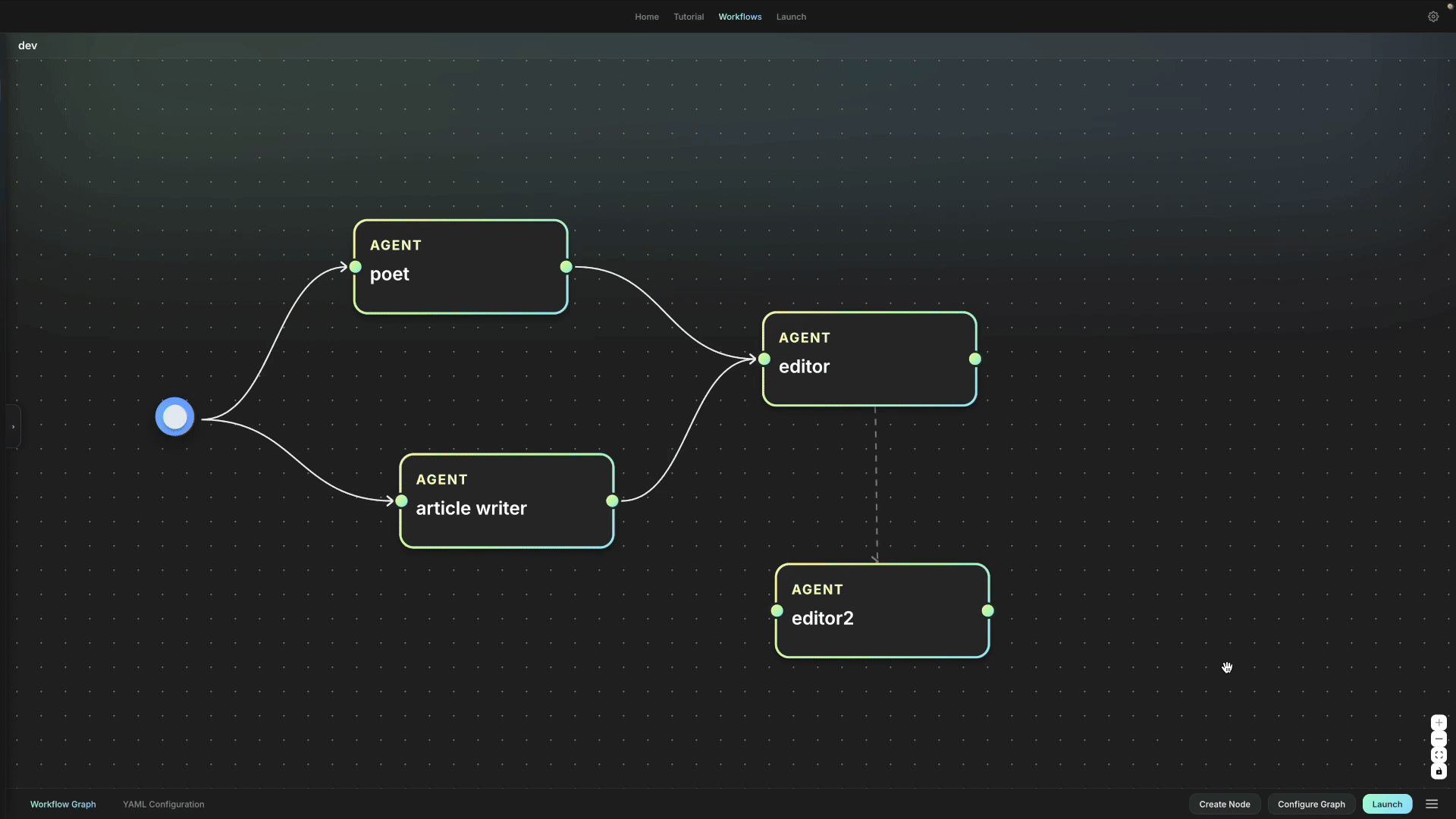Select the article writer agent node
Viewport: 1456px width, 819px height.
tap(507, 501)
